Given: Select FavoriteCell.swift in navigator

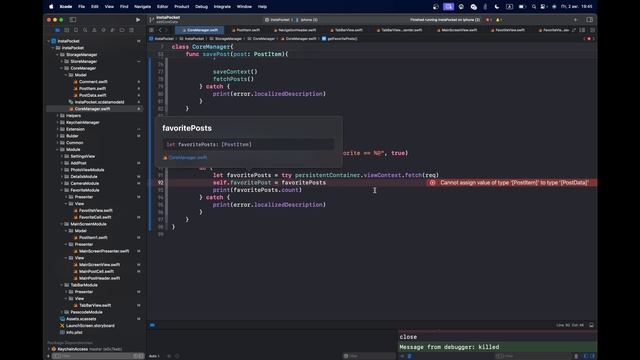Looking at the screenshot, I should pos(95,217).
